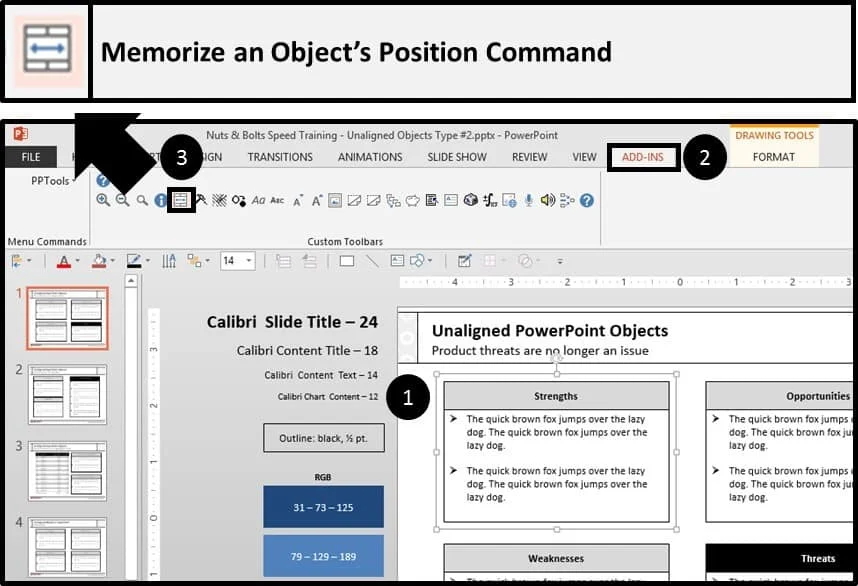Click the edit note pencil icon
Viewport: 858px width, 586px height.
[x=465, y=261]
